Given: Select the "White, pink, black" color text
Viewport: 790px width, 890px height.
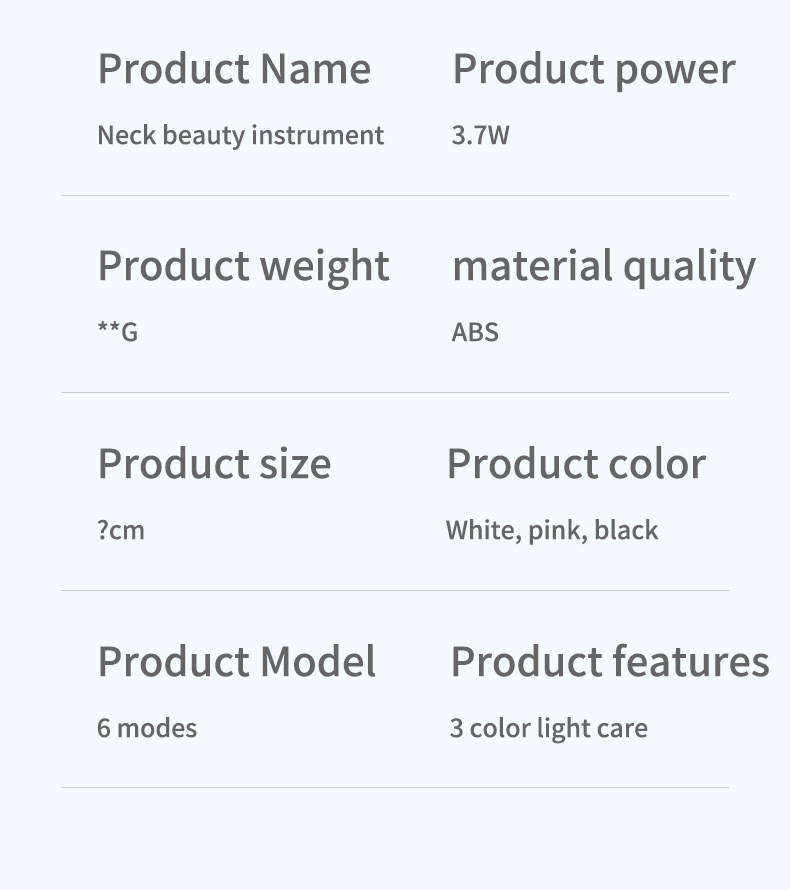Looking at the screenshot, I should (552, 530).
